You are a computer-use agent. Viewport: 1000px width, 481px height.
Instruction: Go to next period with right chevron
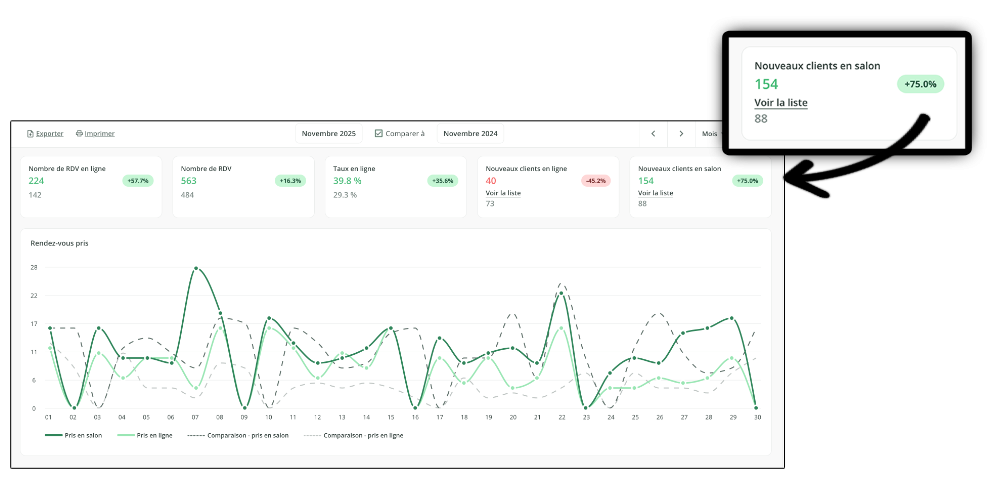coord(681,133)
